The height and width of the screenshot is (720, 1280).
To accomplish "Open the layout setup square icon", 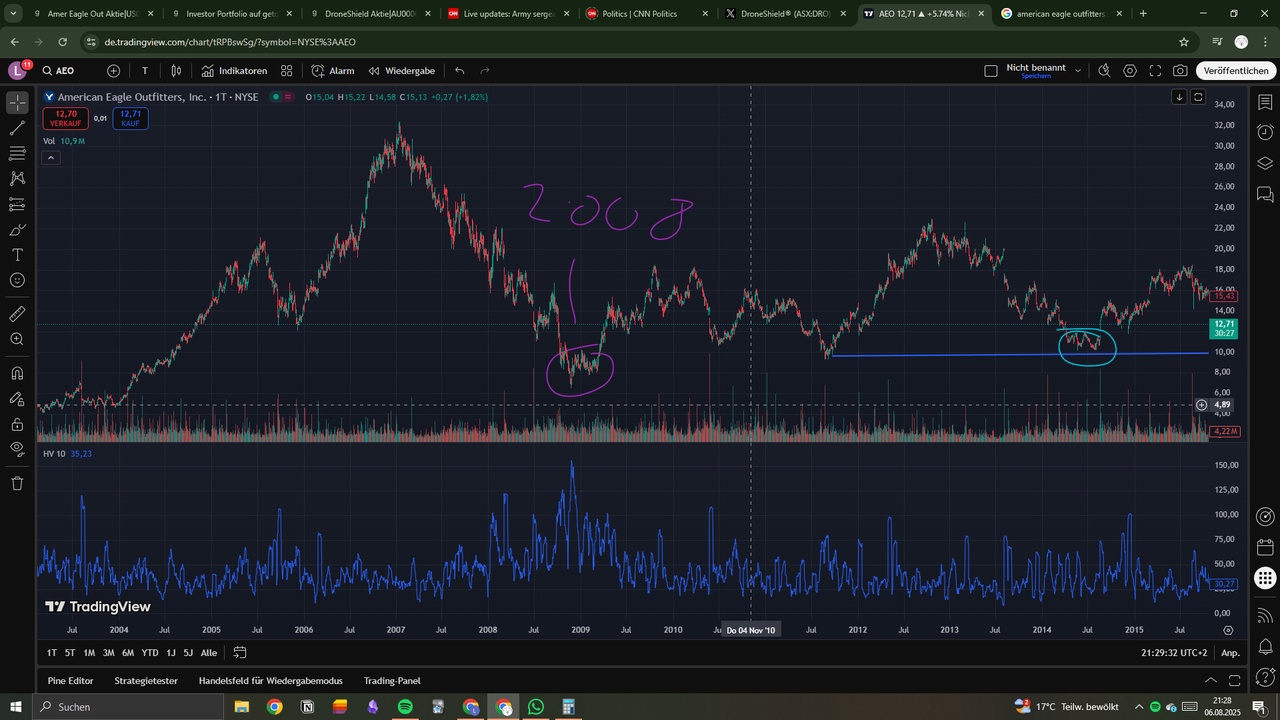I will 991,71.
